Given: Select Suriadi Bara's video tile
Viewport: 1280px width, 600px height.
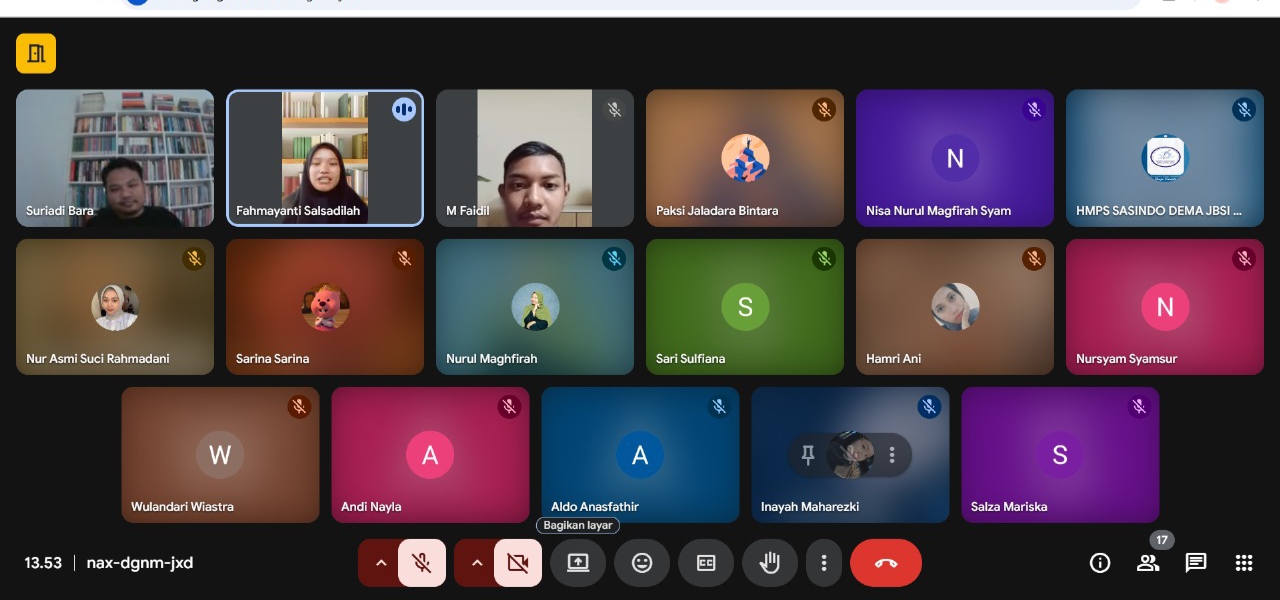Looking at the screenshot, I should click(115, 158).
